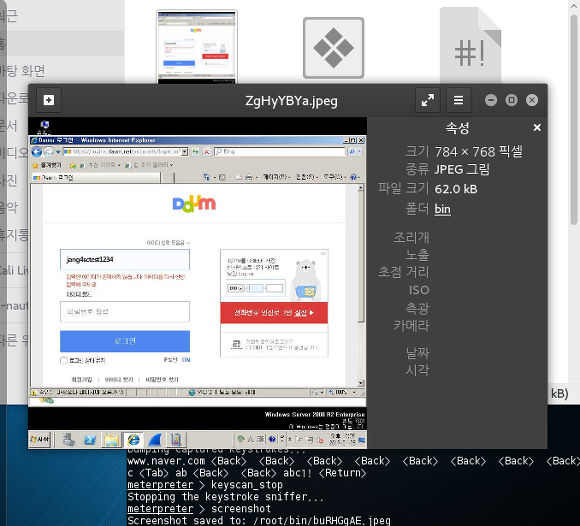Viewport: 580px width, 526px height.
Task: Open 음악 folder in file manager sidebar
Action: coord(9,207)
